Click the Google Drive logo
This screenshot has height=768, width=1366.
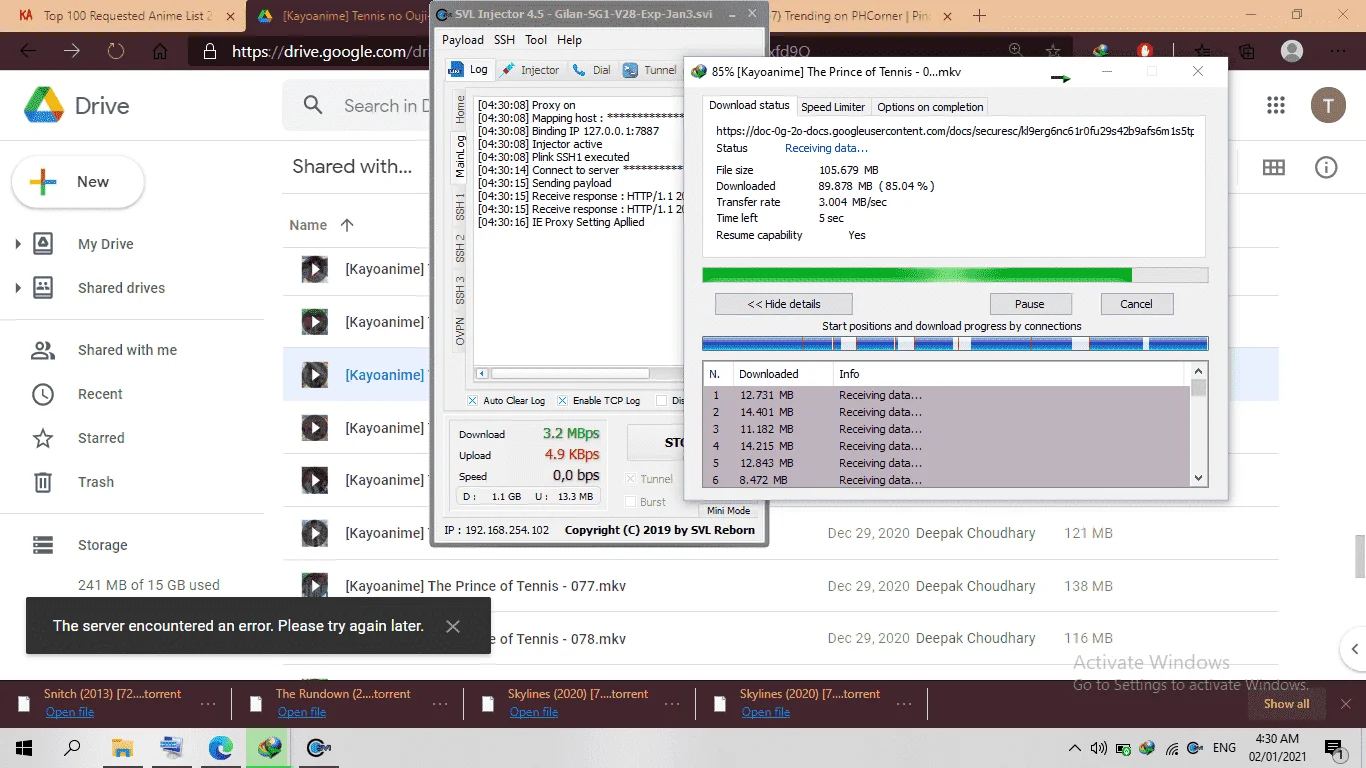[44, 105]
